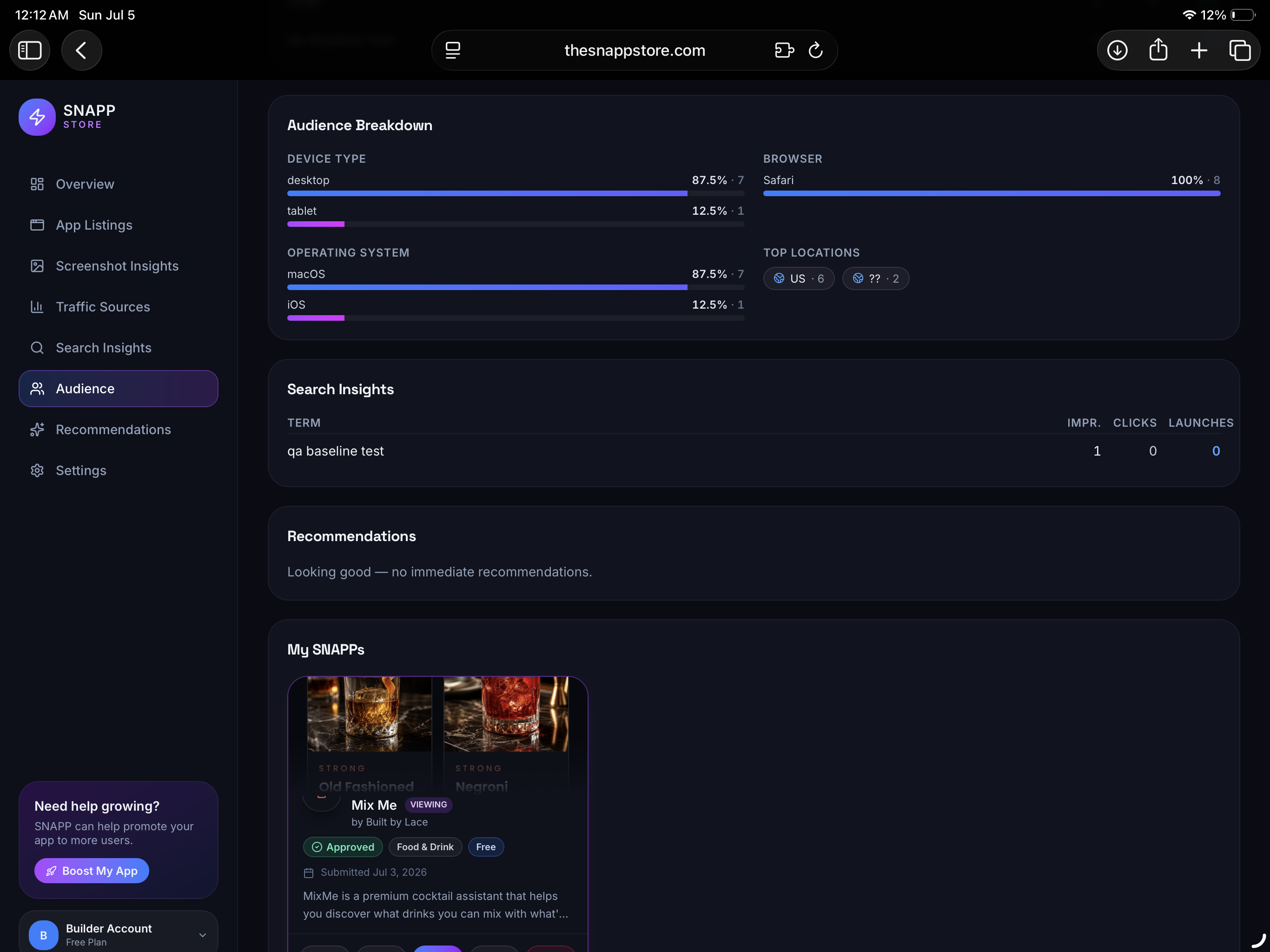The height and width of the screenshot is (952, 1270).
Task: Expand the Builder Account dropdown chevron
Action: click(x=203, y=935)
